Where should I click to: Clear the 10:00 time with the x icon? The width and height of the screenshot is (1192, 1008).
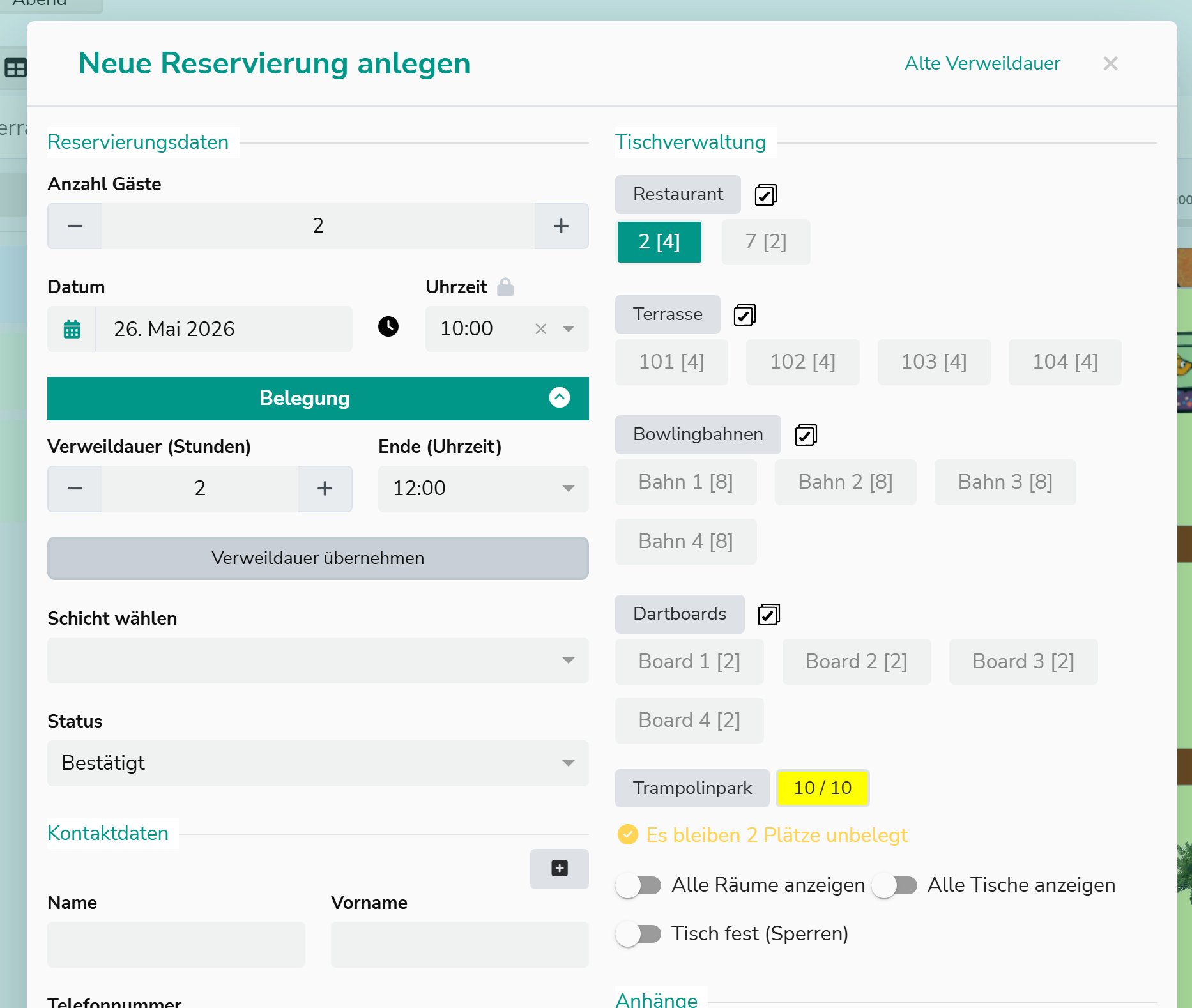tap(541, 328)
